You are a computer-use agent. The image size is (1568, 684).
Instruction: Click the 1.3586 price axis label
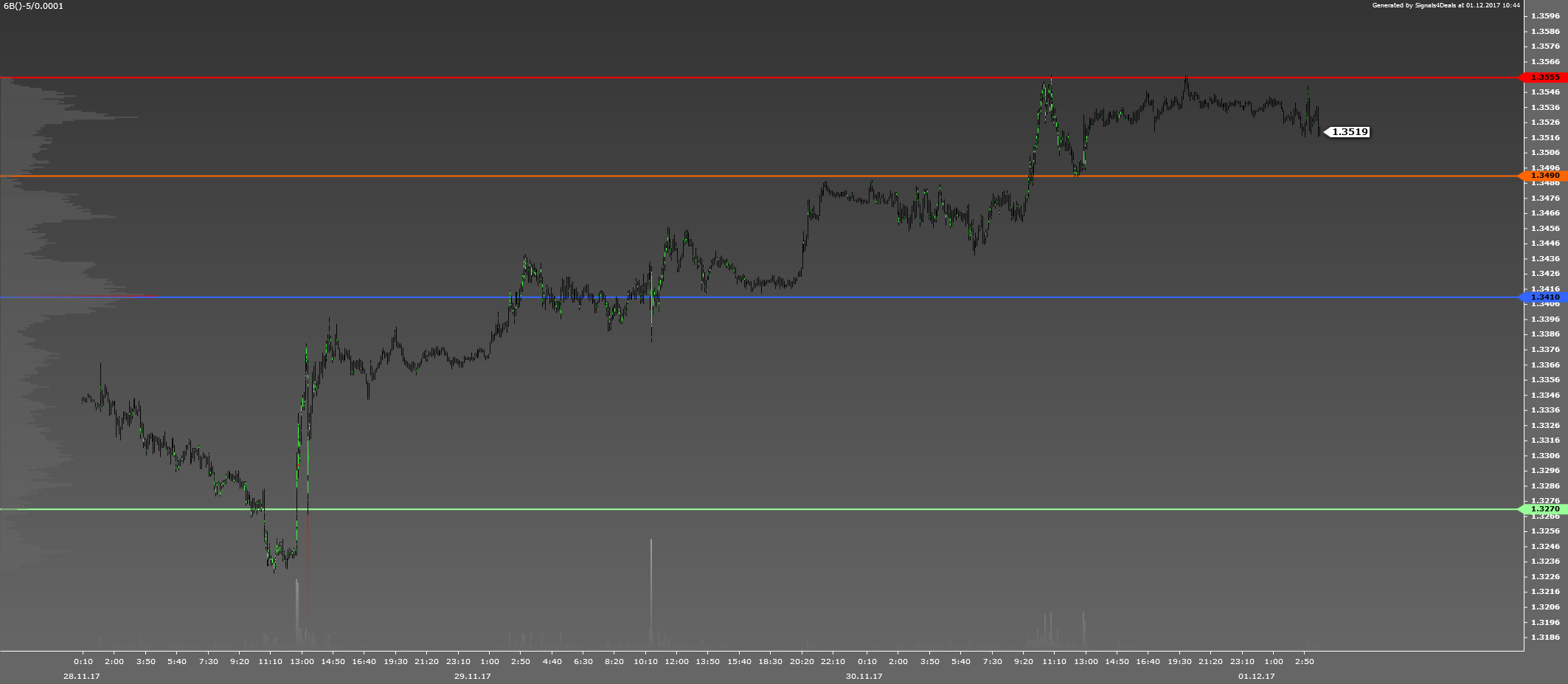(x=1545, y=31)
